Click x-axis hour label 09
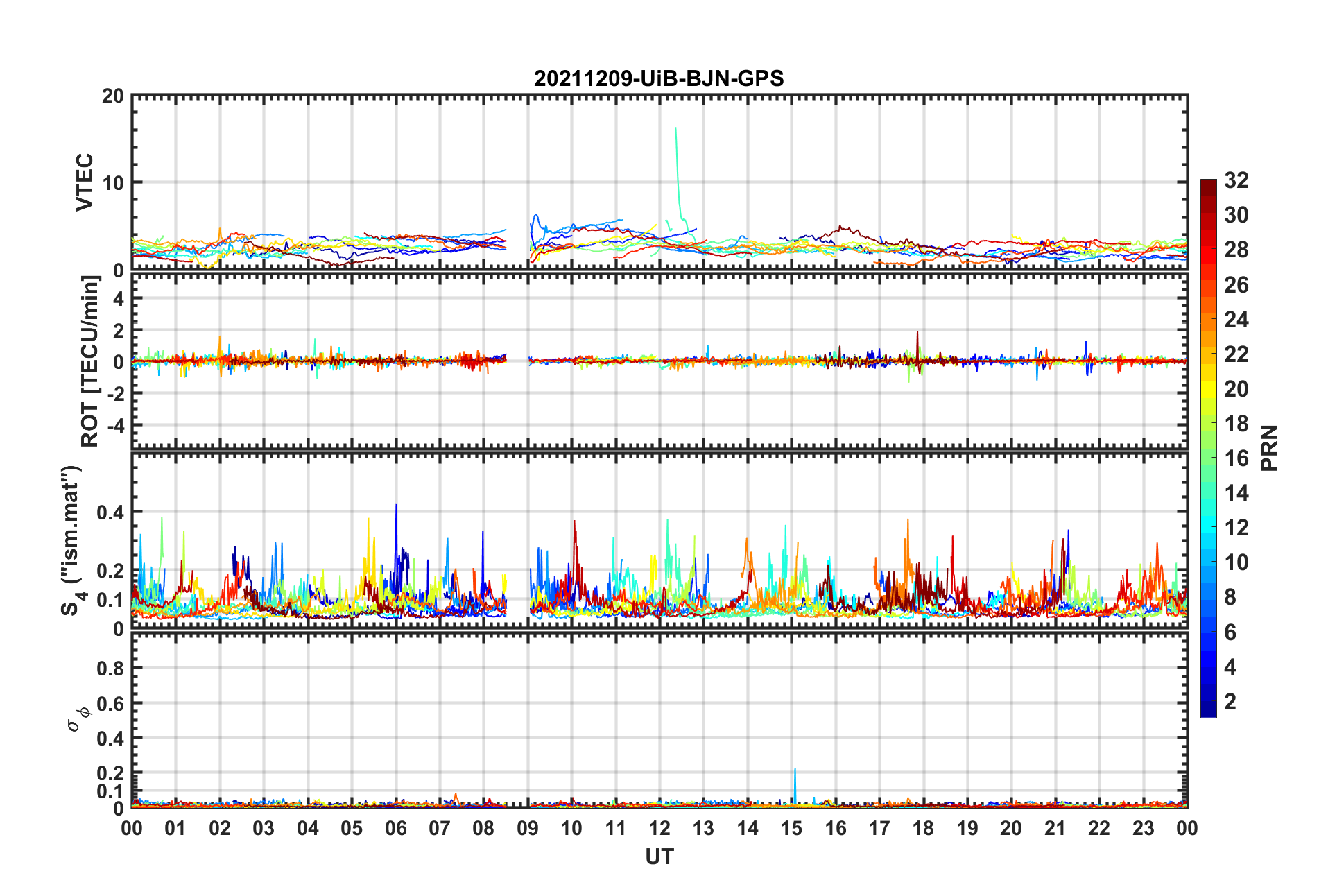 528,828
